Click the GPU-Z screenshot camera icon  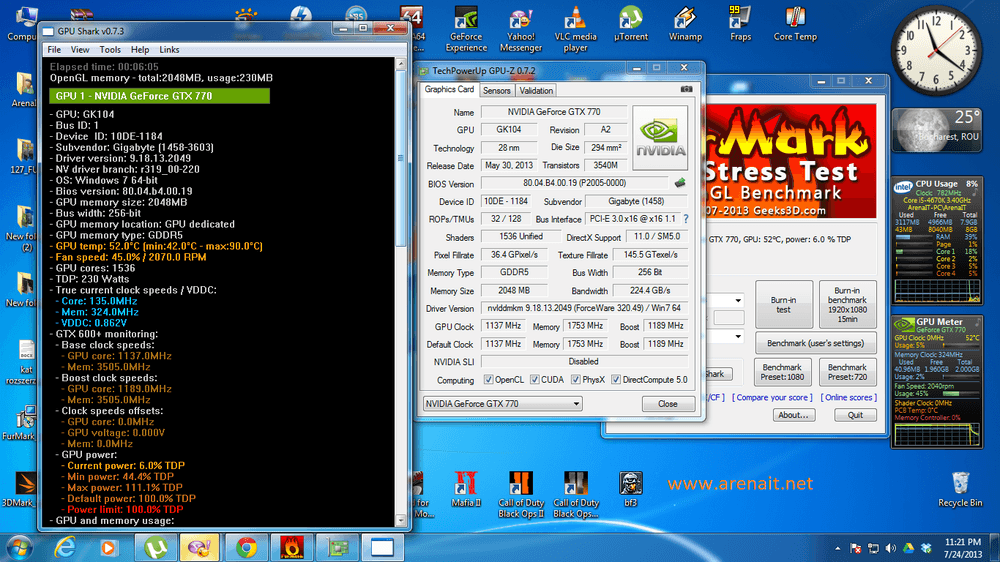(686, 90)
